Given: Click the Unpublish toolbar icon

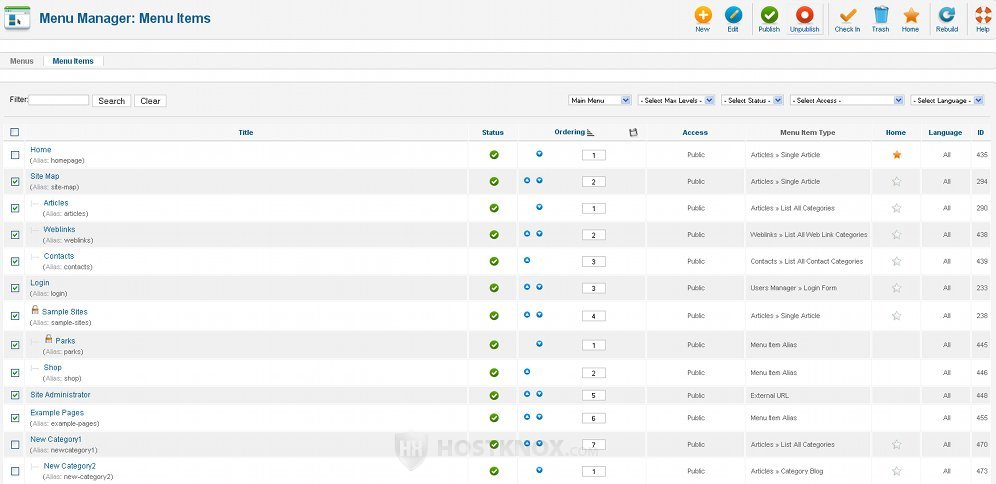Looking at the screenshot, I should point(804,19).
